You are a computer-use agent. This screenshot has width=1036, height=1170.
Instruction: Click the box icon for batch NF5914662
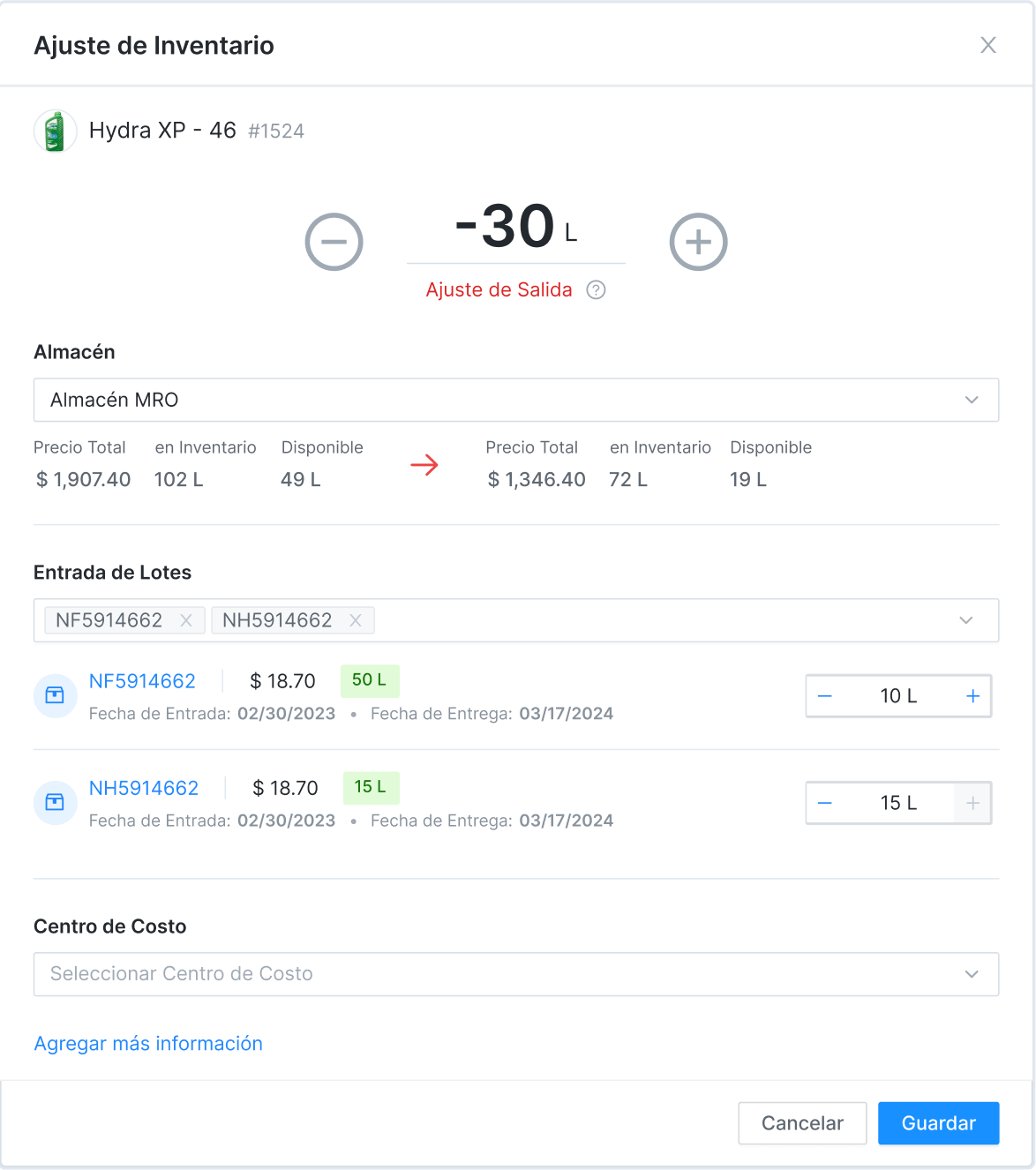coord(55,695)
